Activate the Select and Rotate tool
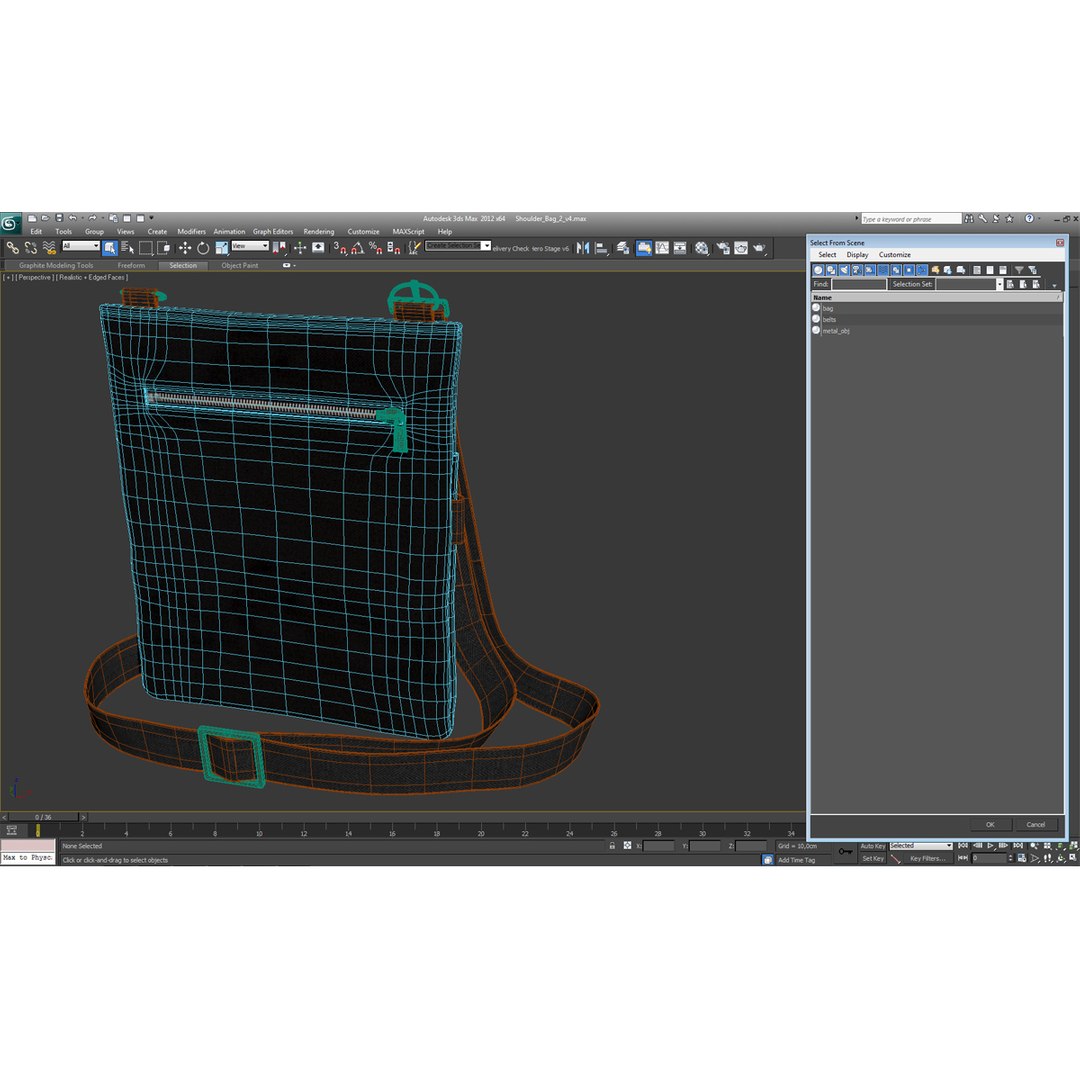1080x1080 pixels. [x=202, y=248]
